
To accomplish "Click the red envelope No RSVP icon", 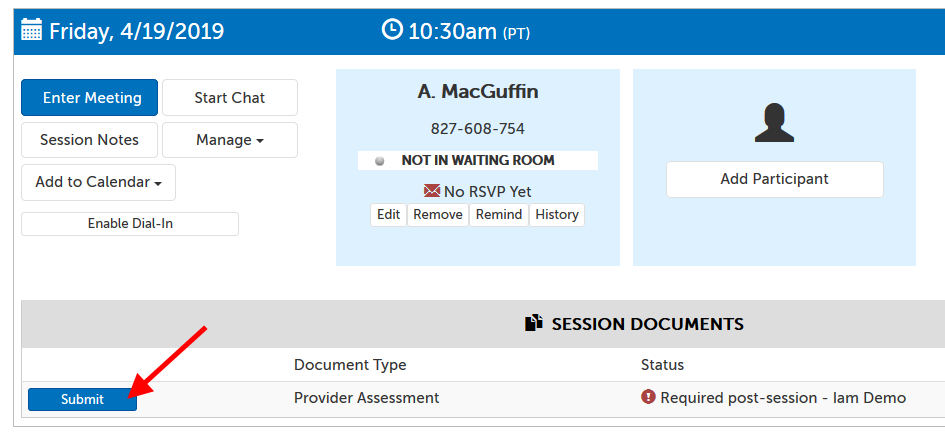I will click(x=432, y=191).
